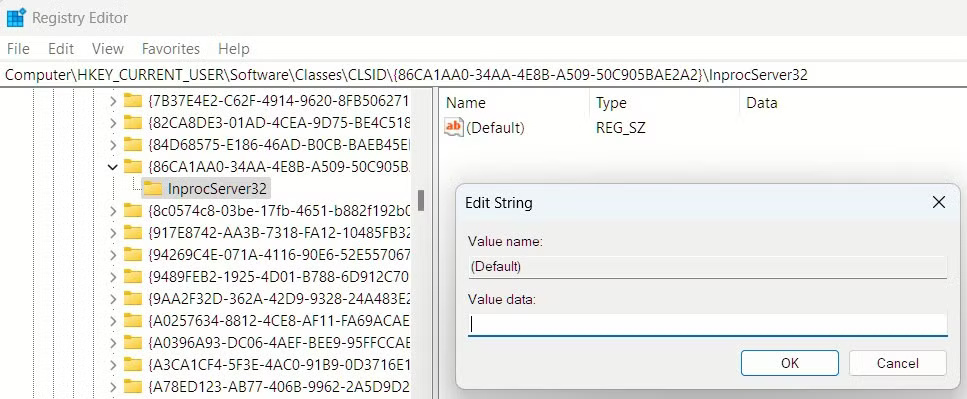967x399 pixels.
Task: Expand the {7B37E4E2-C62F key
Action: tap(113, 101)
